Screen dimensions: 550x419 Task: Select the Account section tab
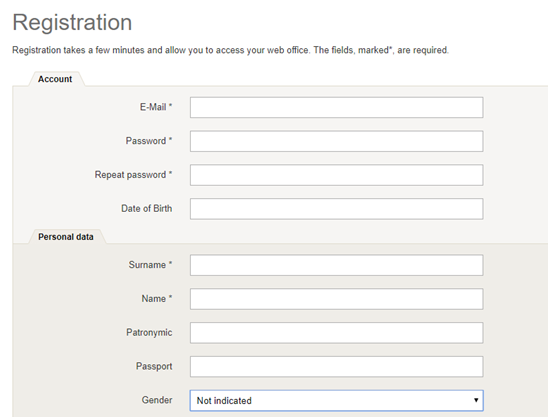(55, 79)
